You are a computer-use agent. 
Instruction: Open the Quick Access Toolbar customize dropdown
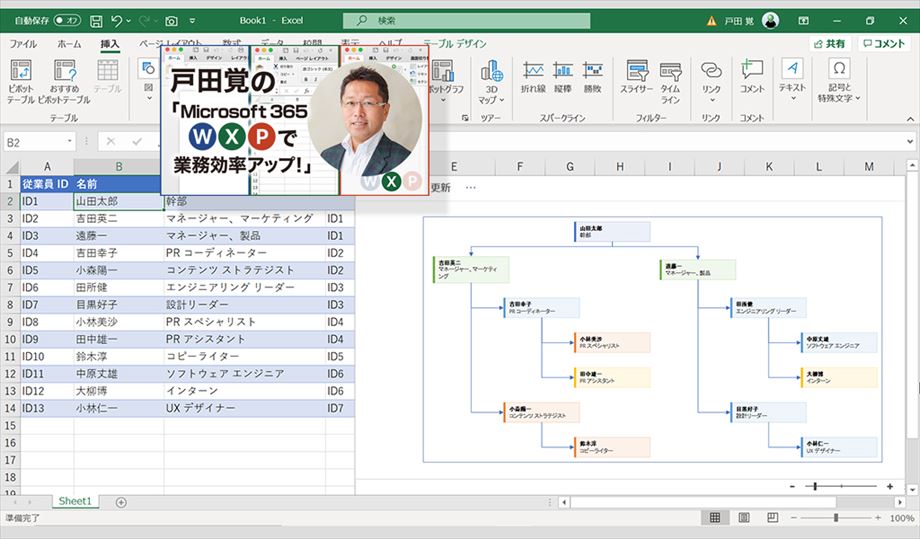click(x=192, y=21)
